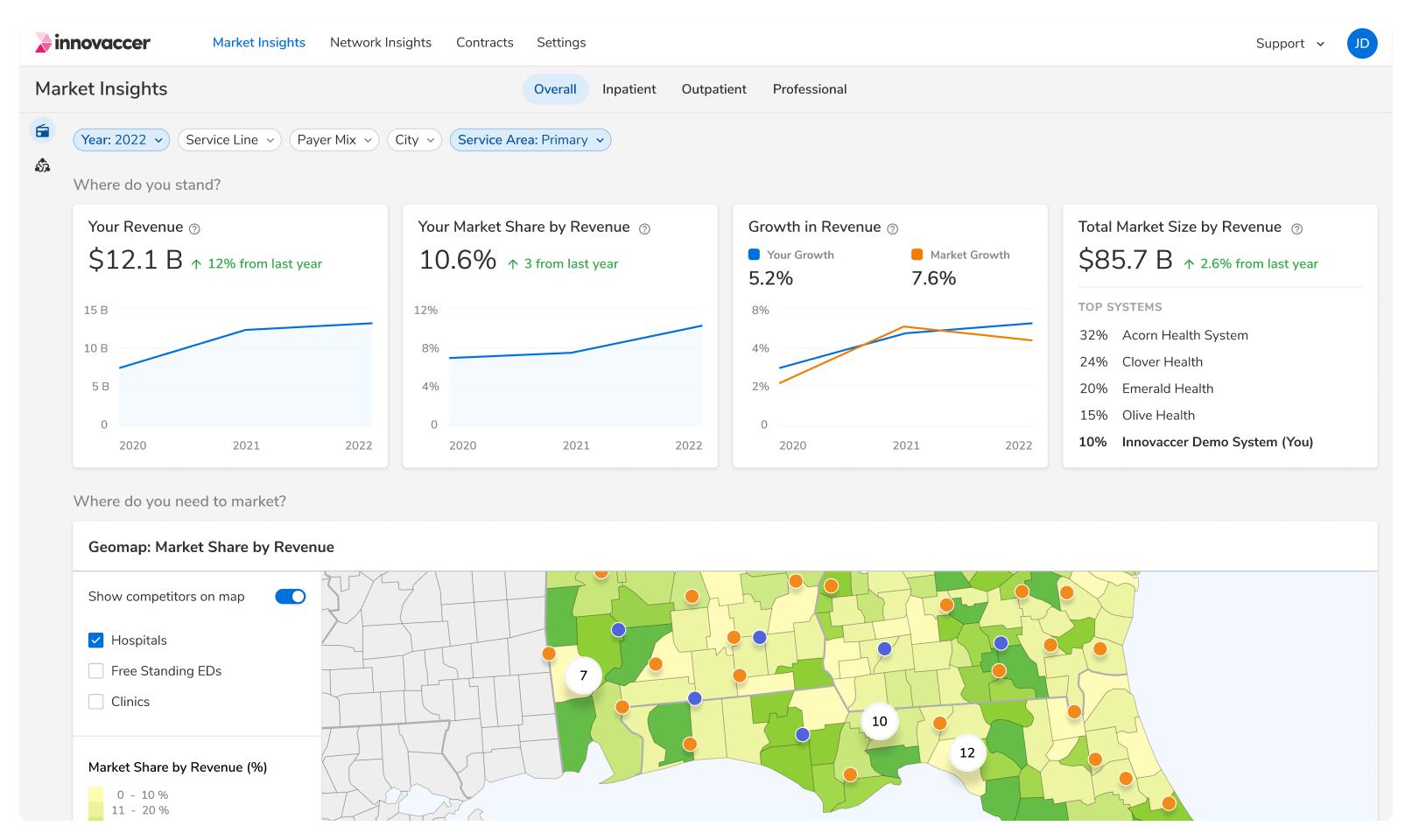Open Contracts in top navigation
Image resolution: width=1412 pixels, height=840 pixels.
click(485, 43)
